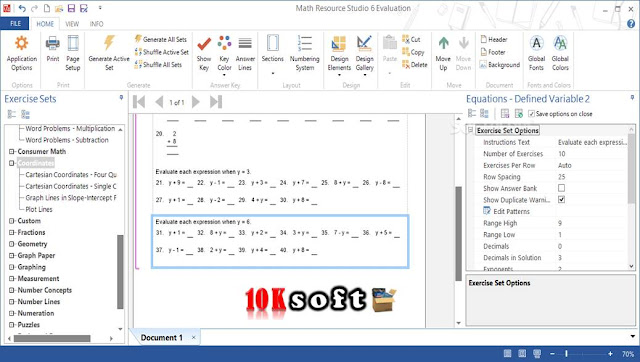Go to next page
Image resolution: width=640 pixels, height=362 pixels.
pyautogui.click(x=196, y=102)
